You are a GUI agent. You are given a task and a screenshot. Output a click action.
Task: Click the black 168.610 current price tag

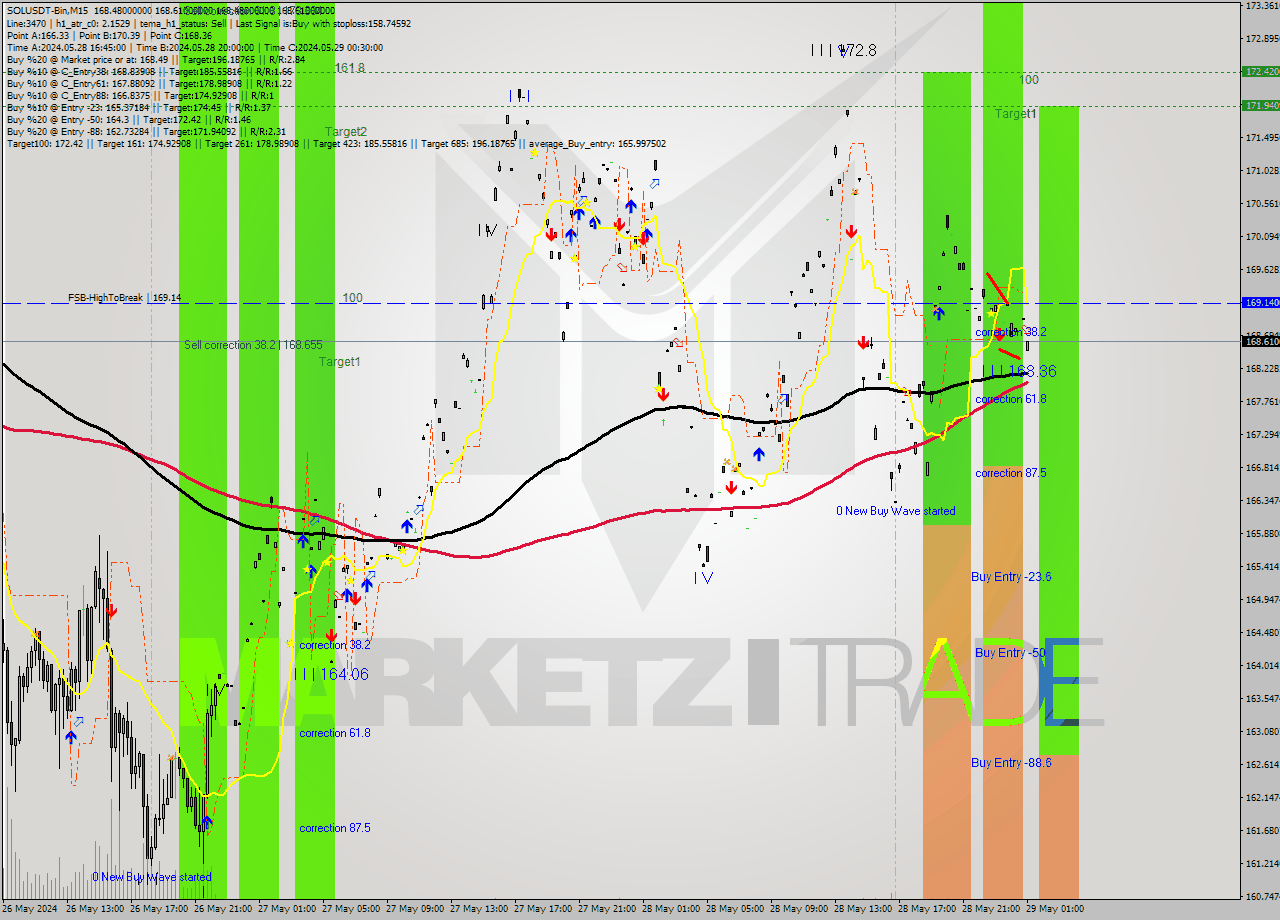coord(1261,341)
